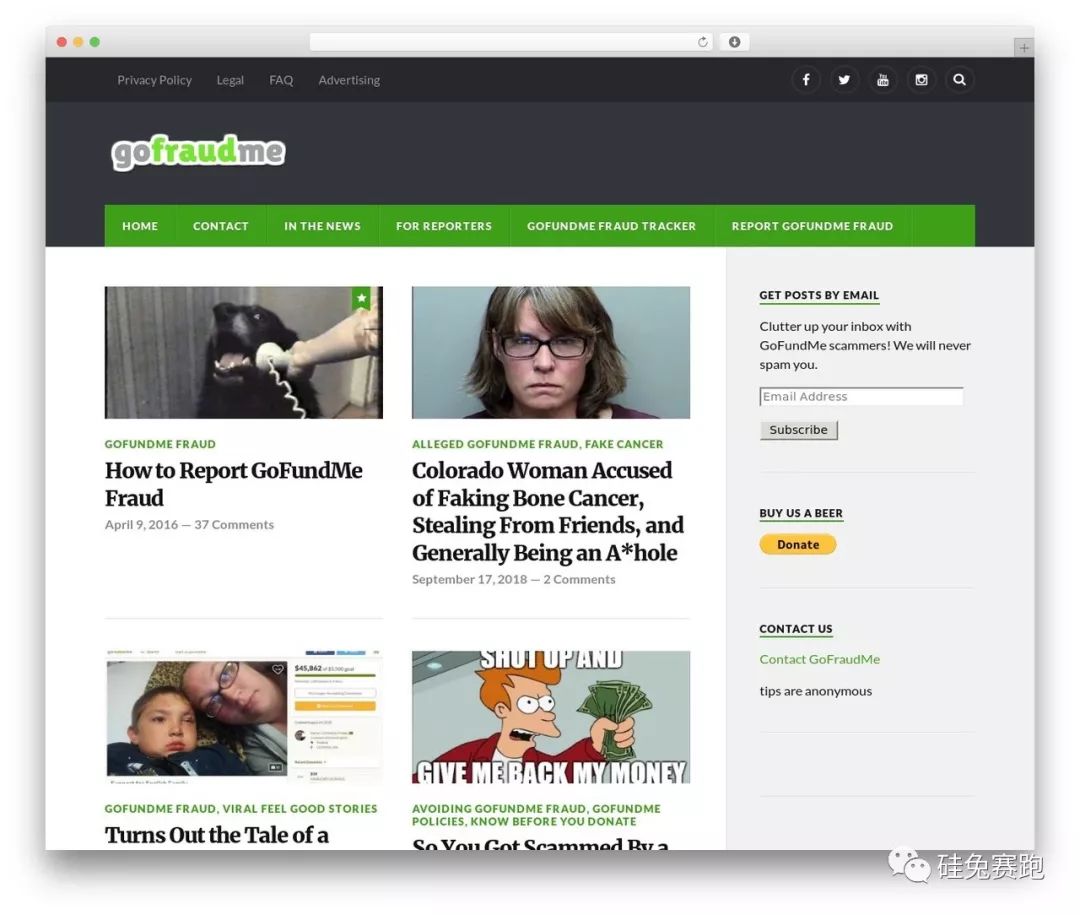
Task: Click the yellow Donate button
Action: point(798,544)
